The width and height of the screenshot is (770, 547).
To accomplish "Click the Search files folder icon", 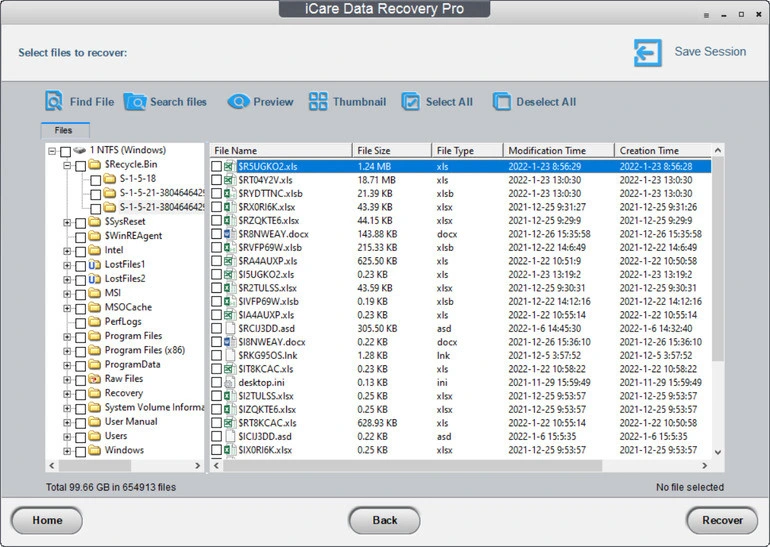I will (135, 102).
